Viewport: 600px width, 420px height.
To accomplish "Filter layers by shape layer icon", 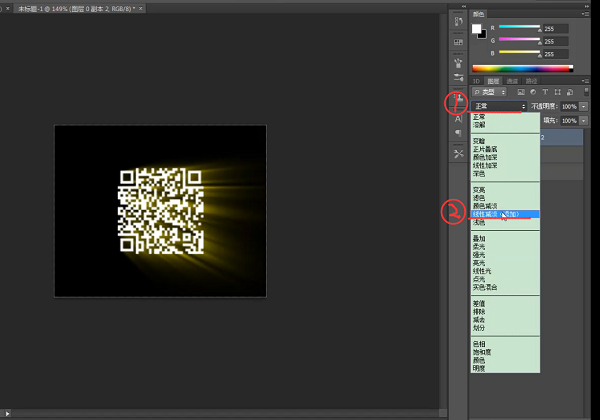I will (x=558, y=92).
